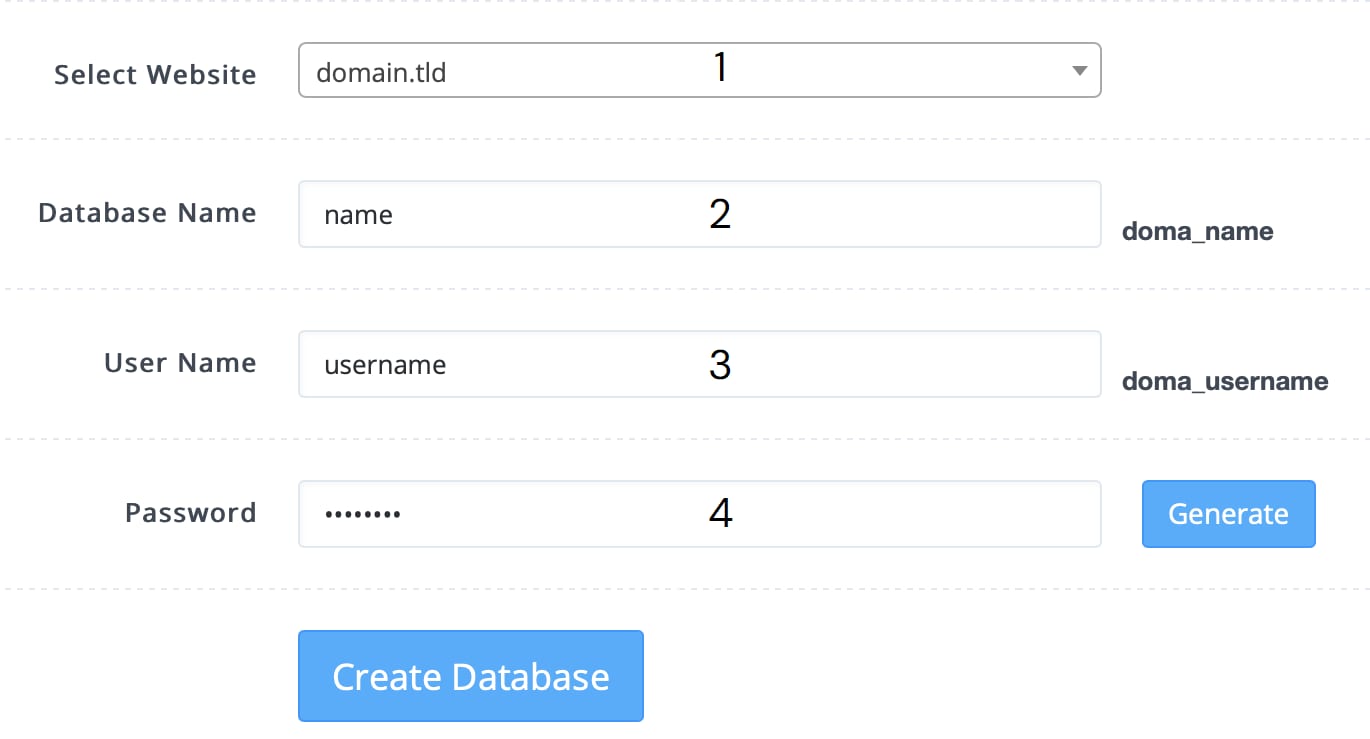The image size is (1370, 739).
Task: Click the Select Website label
Action: pos(155,75)
